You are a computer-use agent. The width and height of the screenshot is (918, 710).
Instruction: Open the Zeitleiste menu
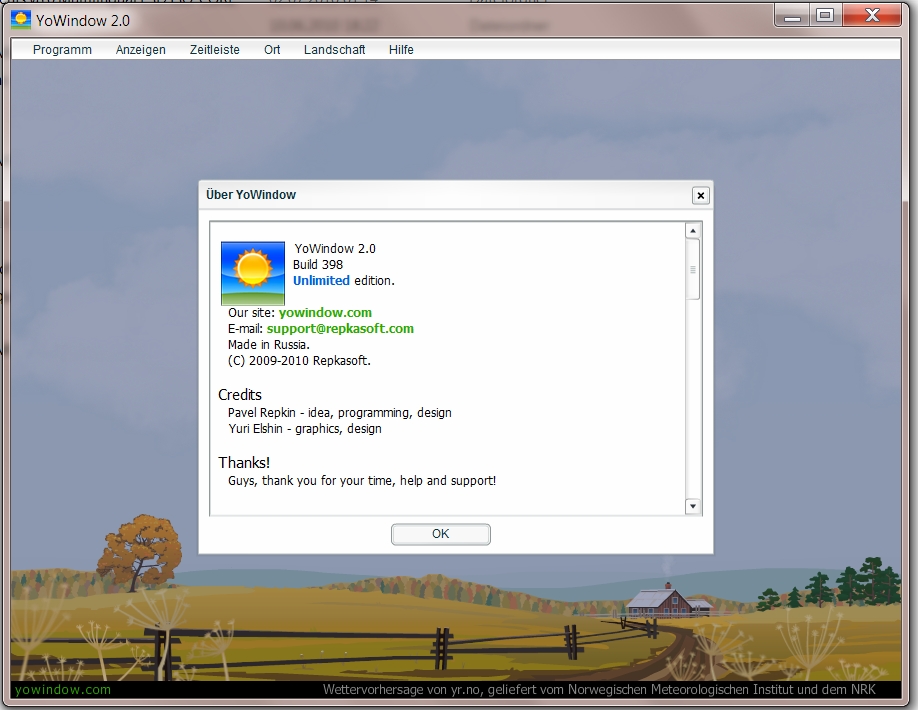tap(214, 50)
